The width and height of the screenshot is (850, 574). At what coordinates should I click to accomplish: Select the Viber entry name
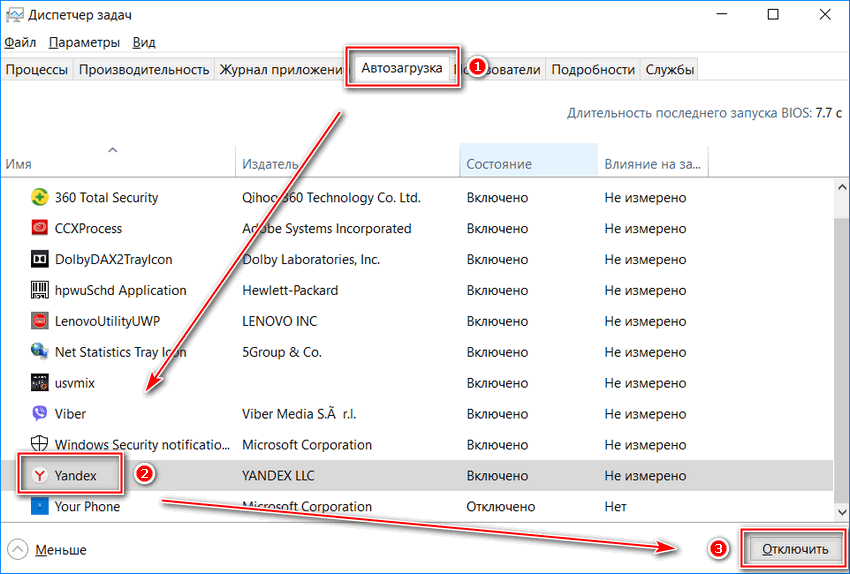pos(70,414)
